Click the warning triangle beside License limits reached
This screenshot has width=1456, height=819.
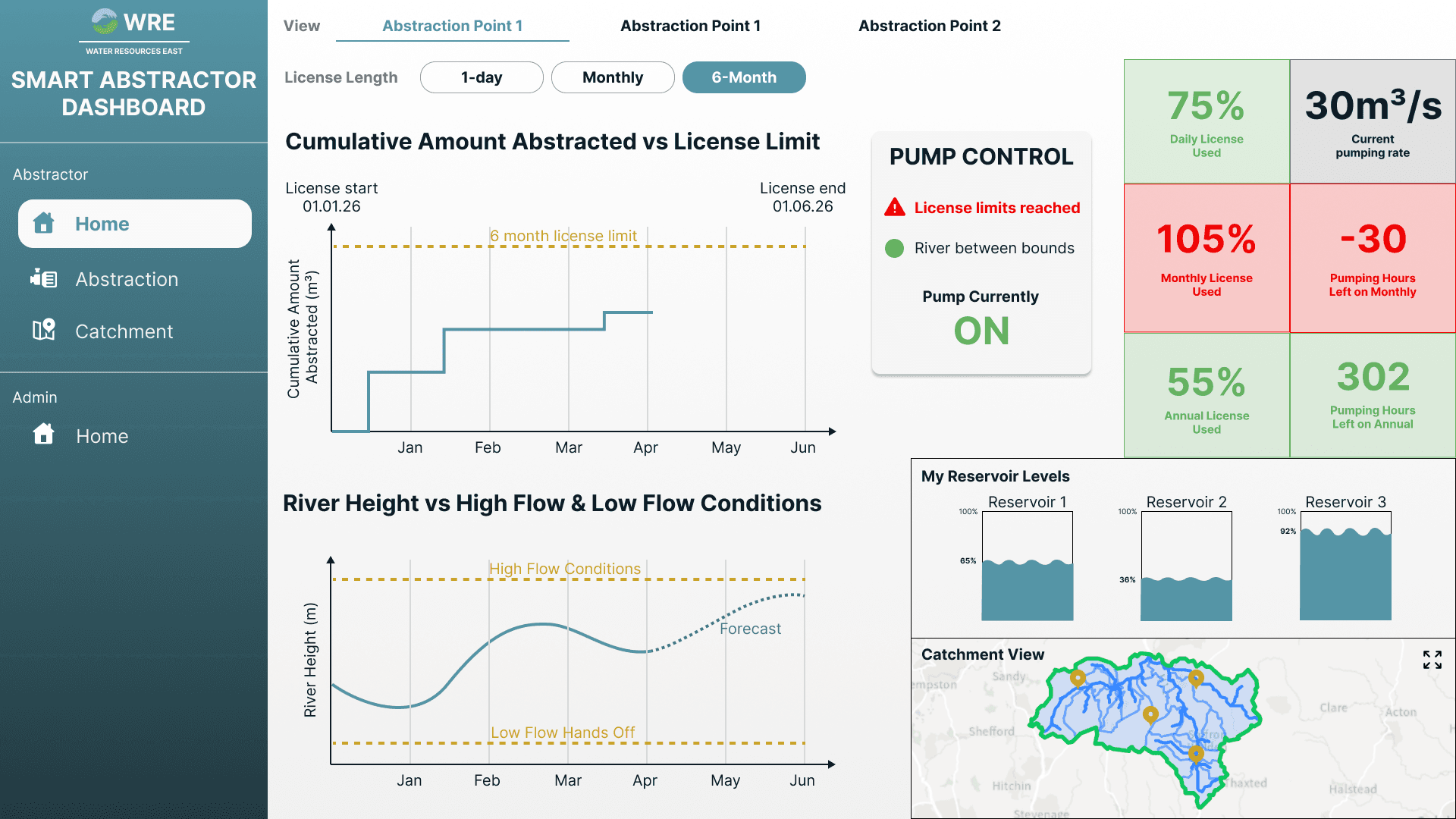[x=895, y=207]
